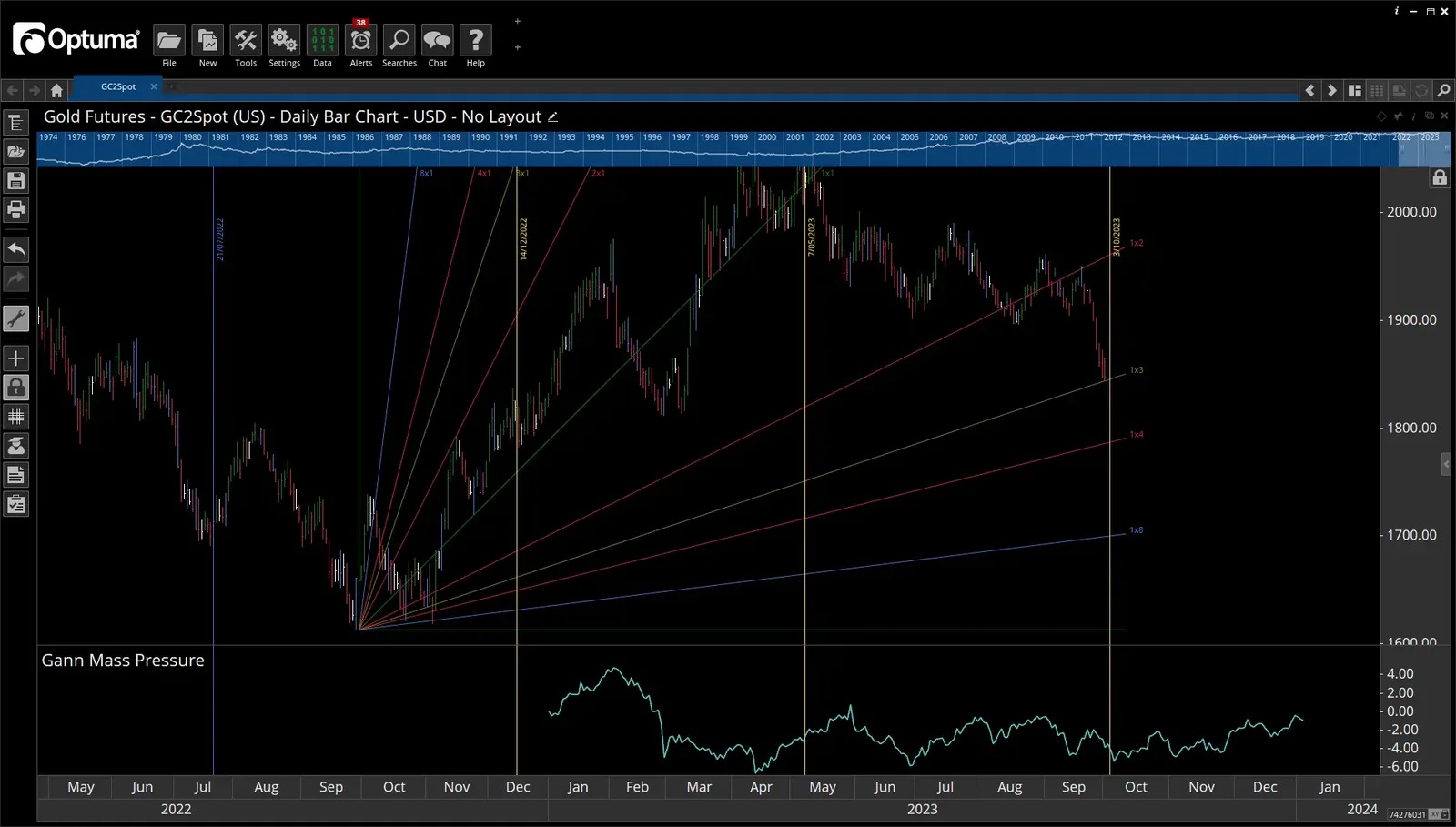Click the chart diamond icon

pyautogui.click(x=1381, y=116)
